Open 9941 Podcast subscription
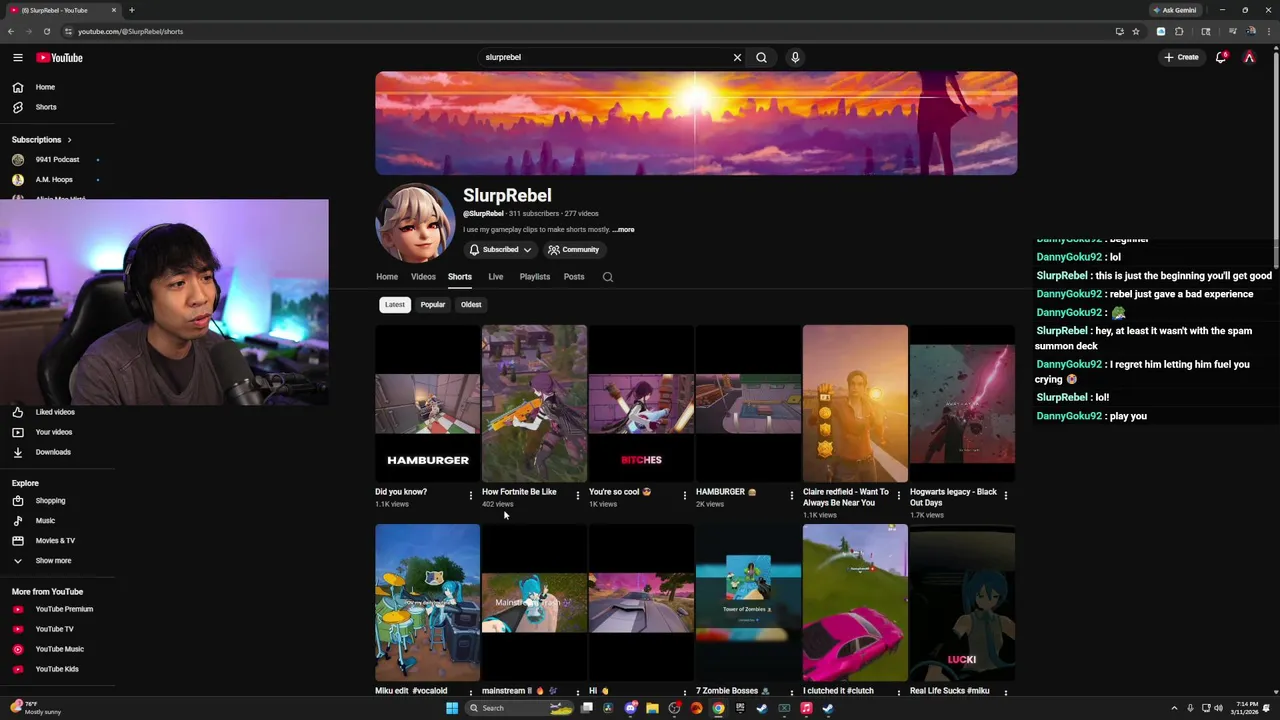1280x720 pixels. (x=57, y=160)
